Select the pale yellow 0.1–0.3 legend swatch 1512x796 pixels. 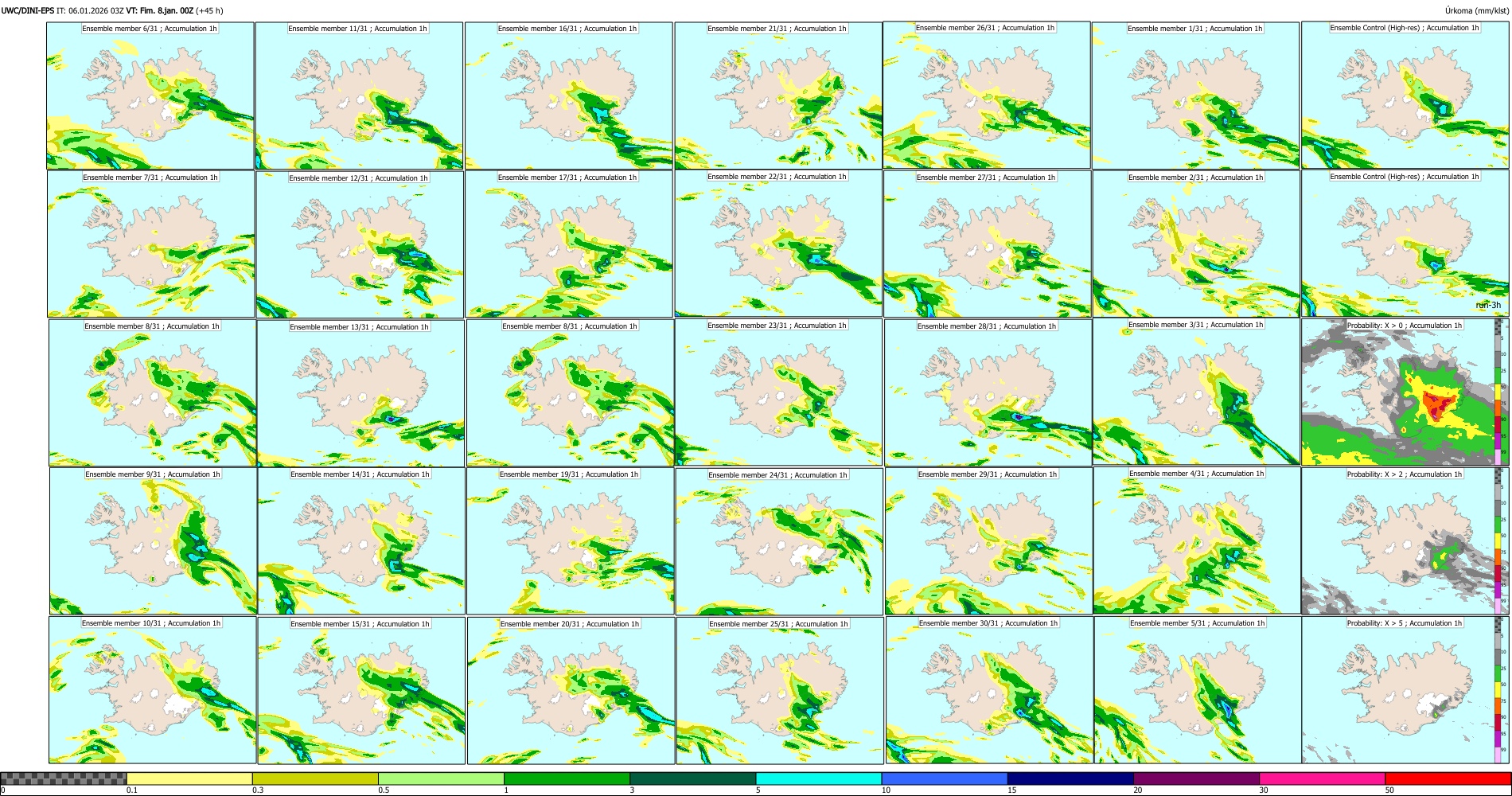[189, 778]
